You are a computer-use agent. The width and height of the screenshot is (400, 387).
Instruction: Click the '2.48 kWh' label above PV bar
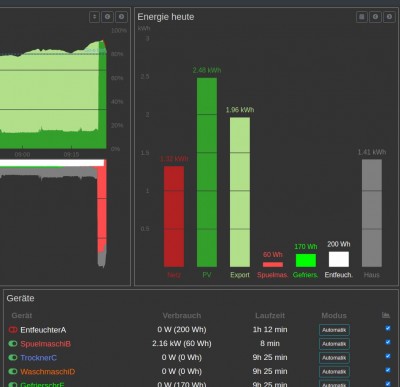coord(207,70)
